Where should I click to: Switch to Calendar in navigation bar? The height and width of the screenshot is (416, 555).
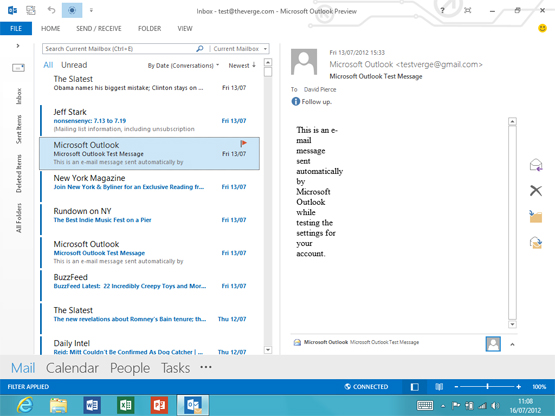pyautogui.click(x=72, y=368)
